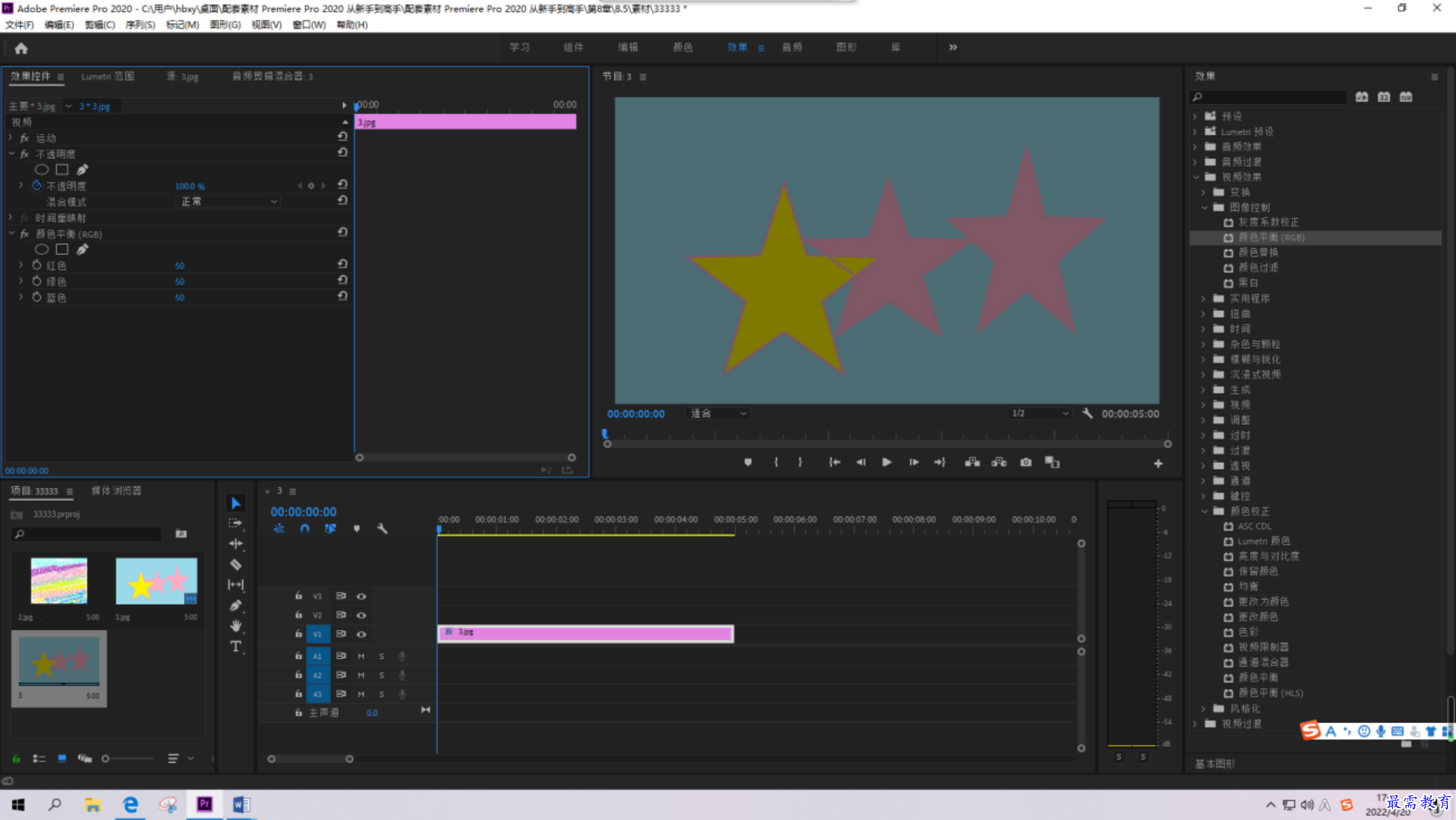
Task: Toggle timeline snap magnet
Action: [305, 528]
